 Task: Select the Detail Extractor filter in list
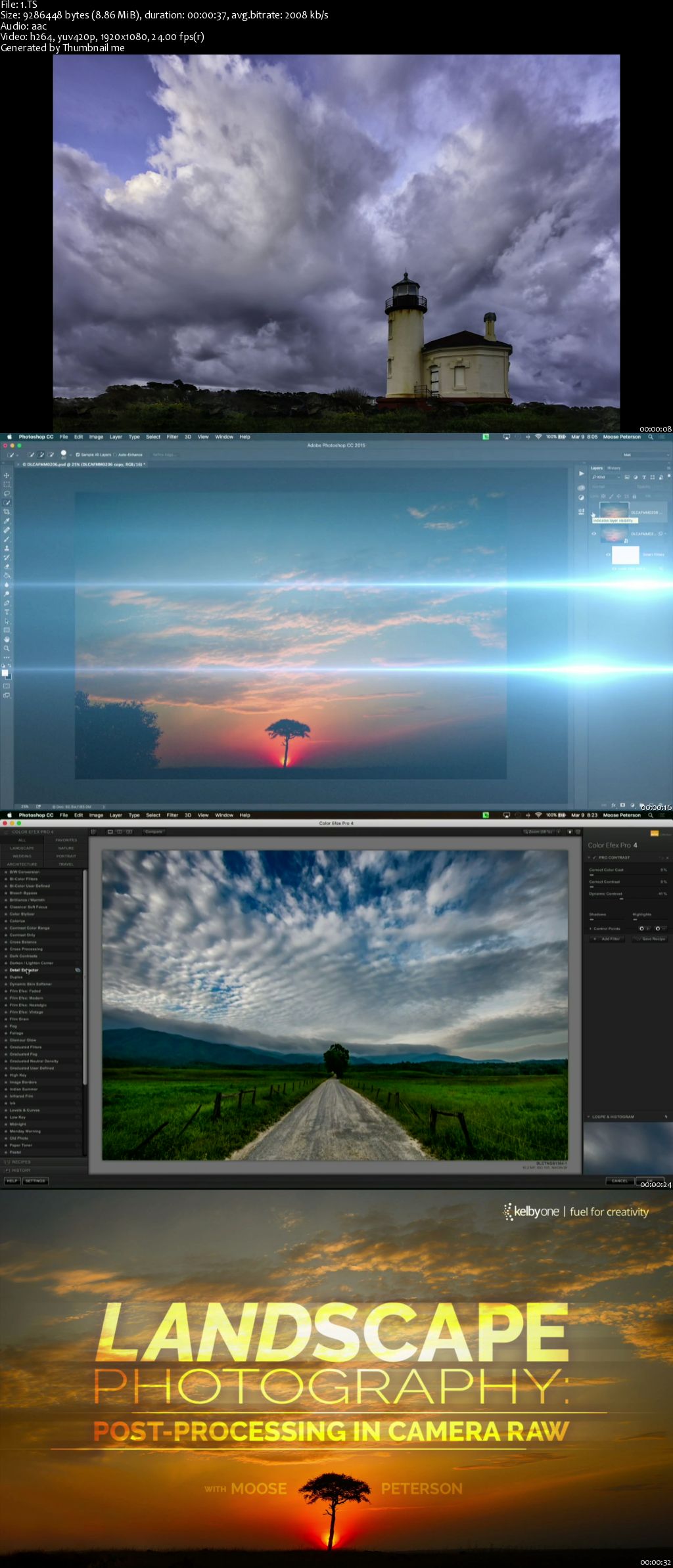(x=24, y=970)
